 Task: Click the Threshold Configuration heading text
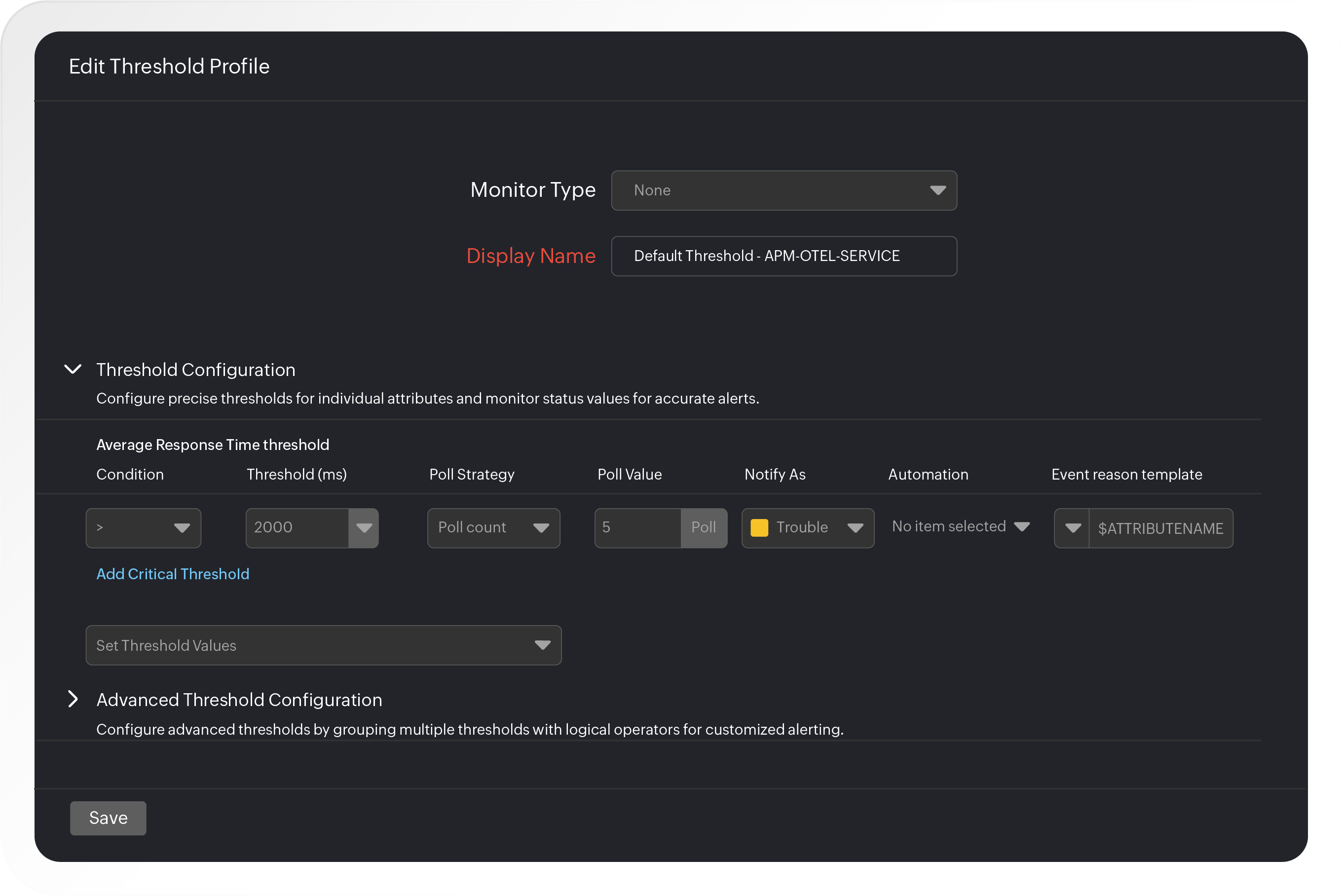click(195, 370)
